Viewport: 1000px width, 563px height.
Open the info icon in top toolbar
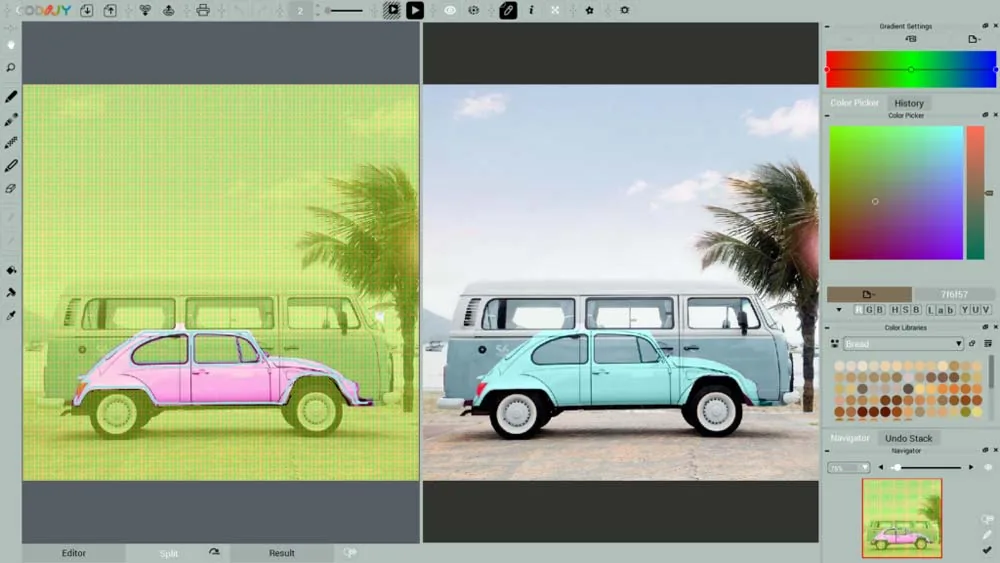[x=531, y=10]
